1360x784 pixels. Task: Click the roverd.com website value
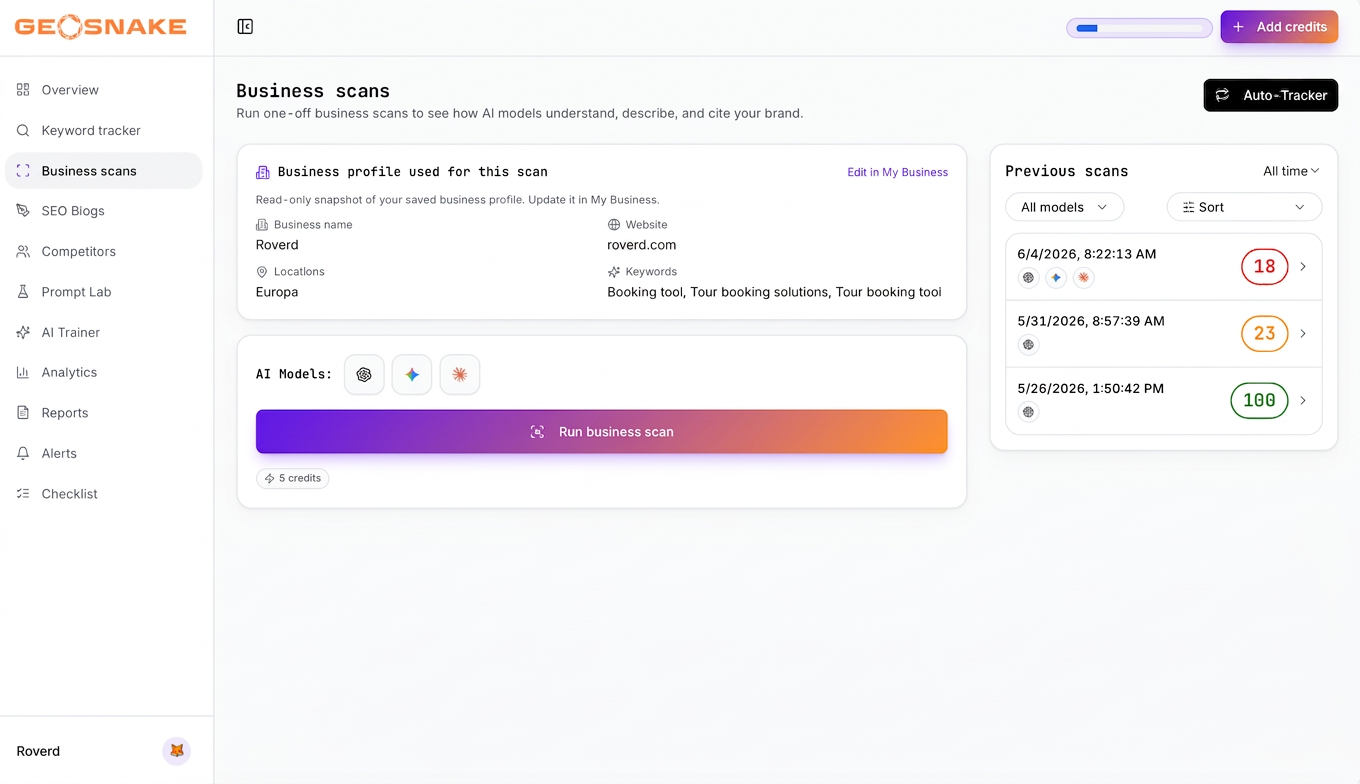[642, 245]
